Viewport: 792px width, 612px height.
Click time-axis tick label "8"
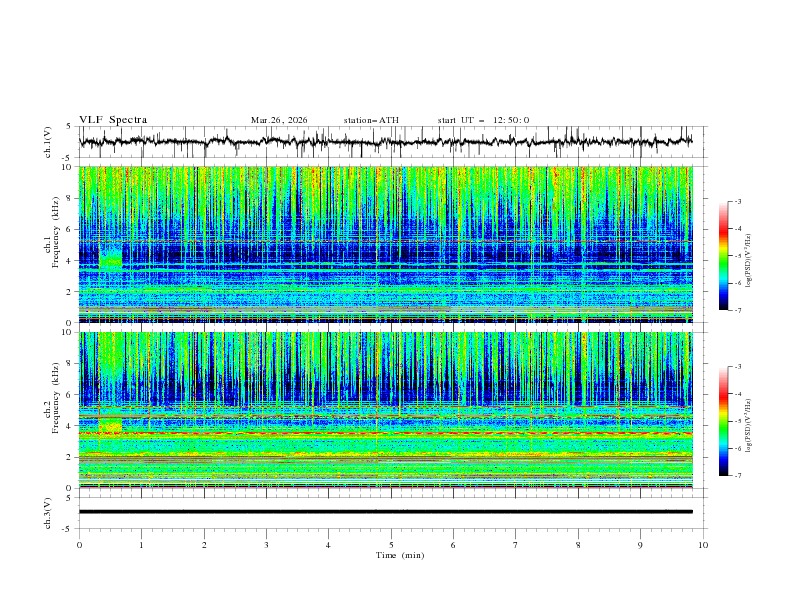[578, 545]
